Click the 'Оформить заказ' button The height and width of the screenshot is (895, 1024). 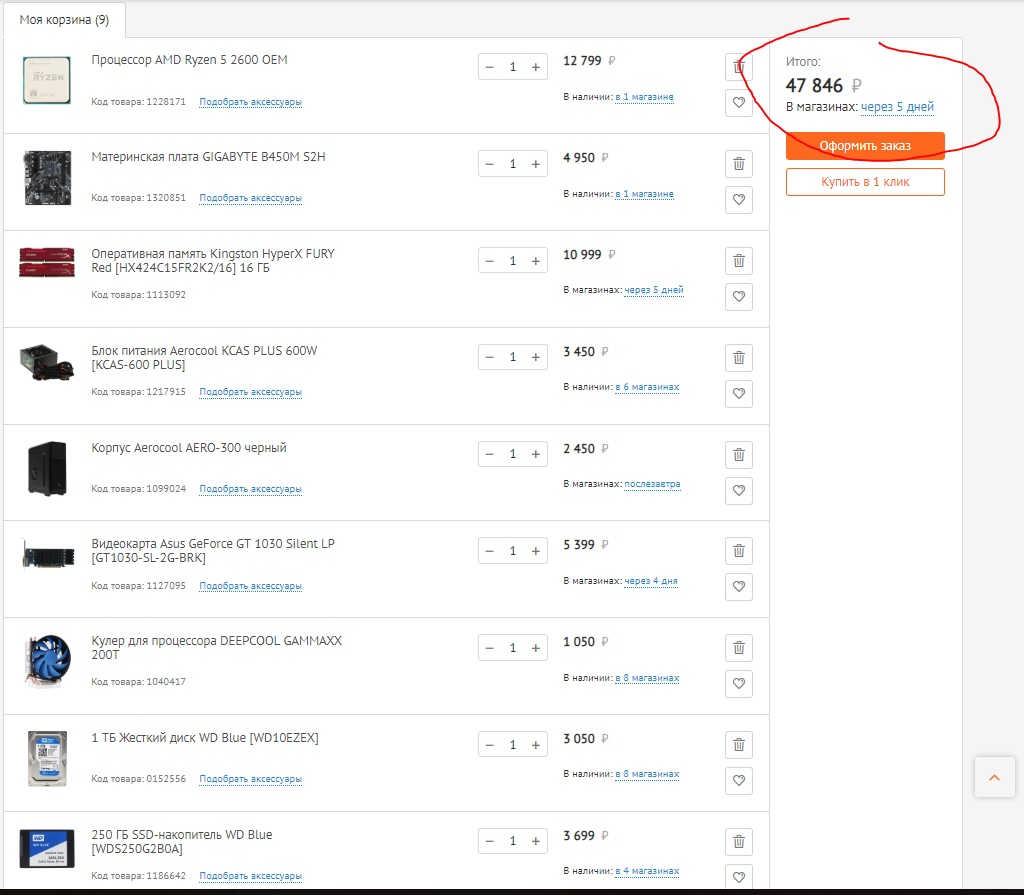[865, 146]
